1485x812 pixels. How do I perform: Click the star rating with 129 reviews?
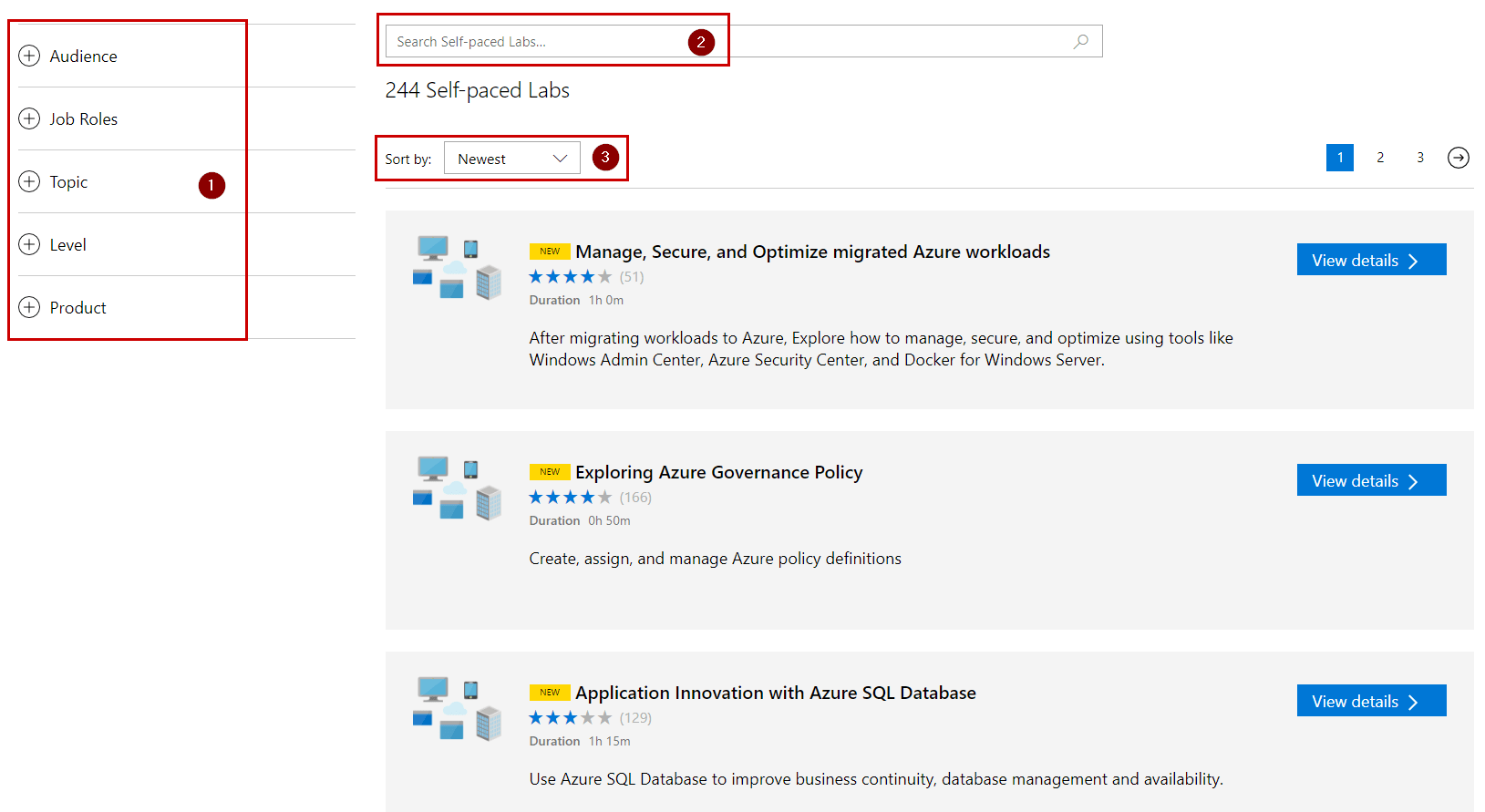pyautogui.click(x=571, y=718)
